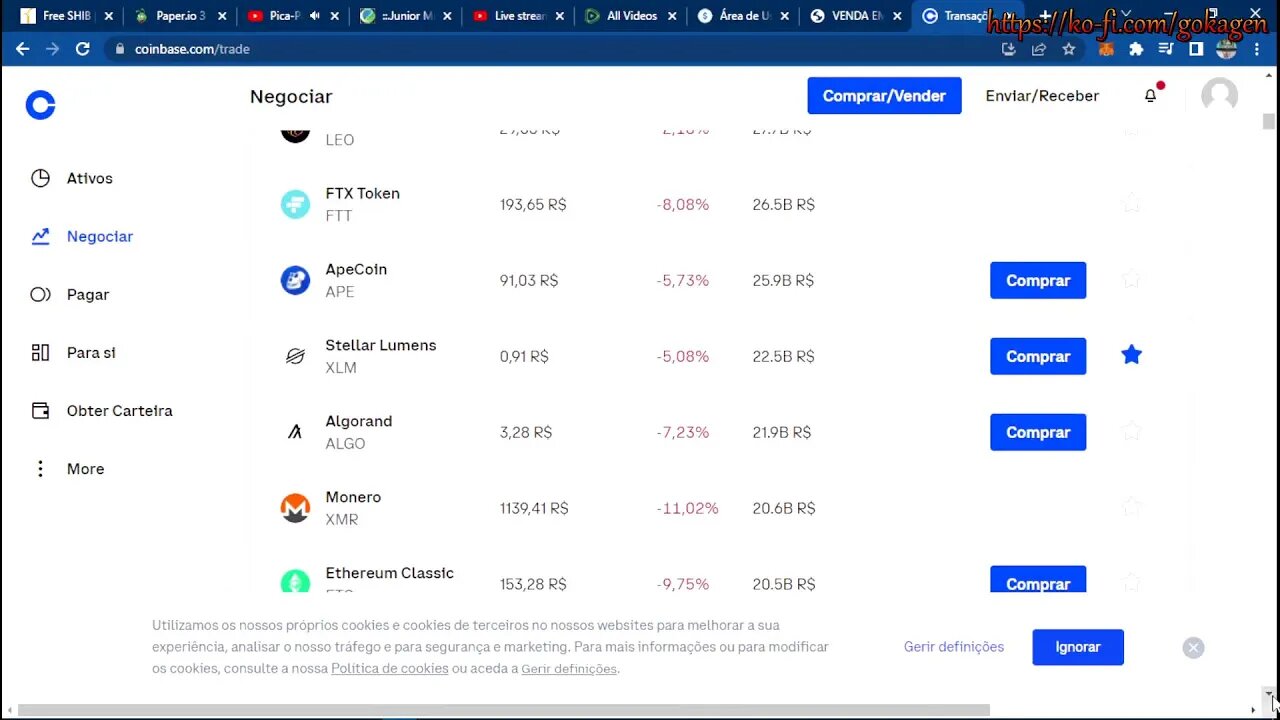The width and height of the screenshot is (1280, 720).
Task: Click the Enviar/Receber button
Action: 1042,96
